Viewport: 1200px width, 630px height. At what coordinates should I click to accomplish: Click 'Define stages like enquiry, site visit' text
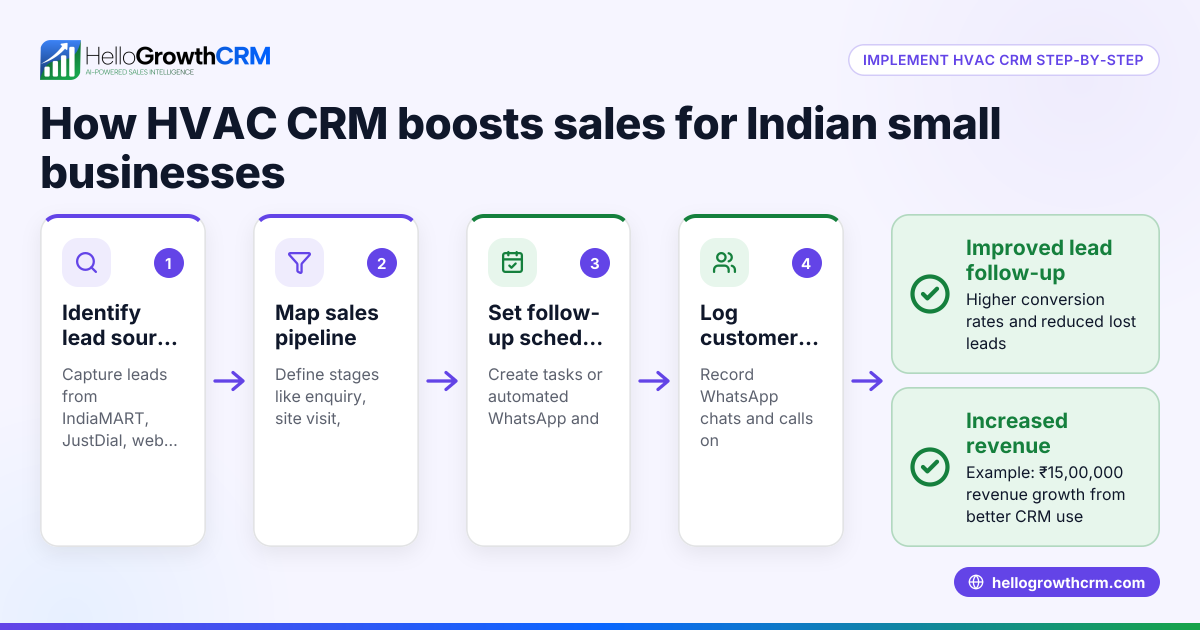click(x=327, y=396)
